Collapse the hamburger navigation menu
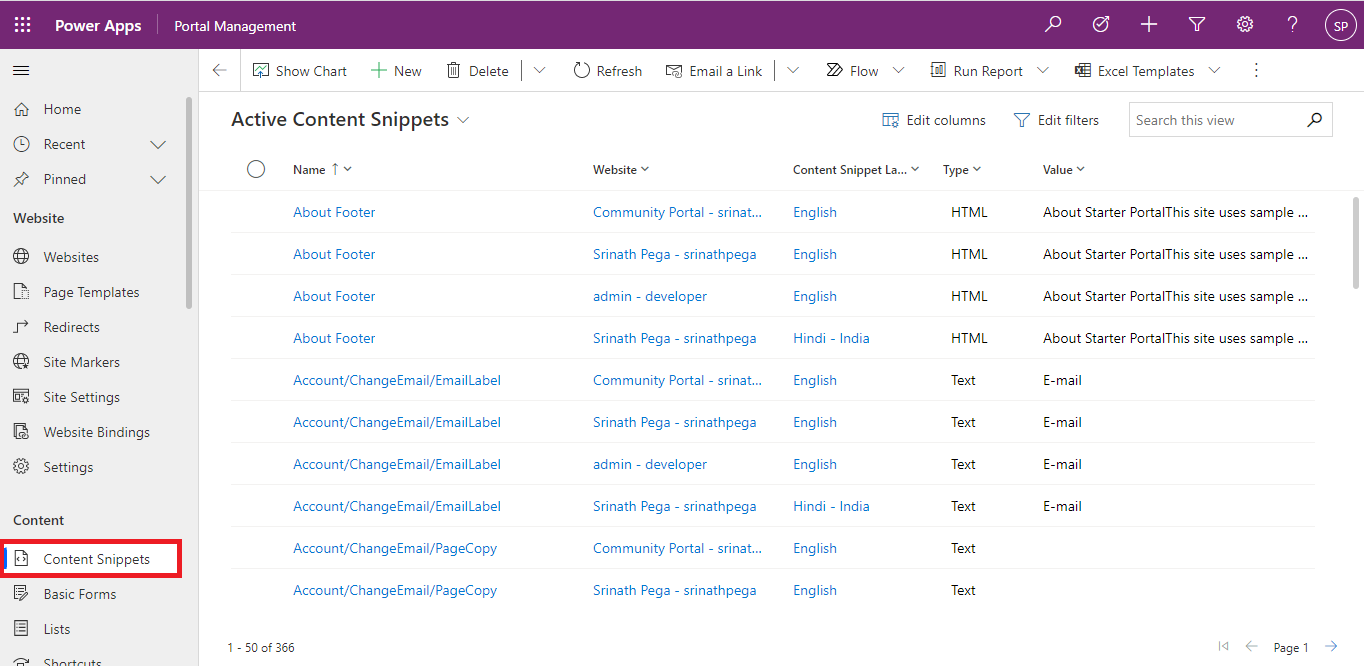The height and width of the screenshot is (666, 1364). [21, 71]
